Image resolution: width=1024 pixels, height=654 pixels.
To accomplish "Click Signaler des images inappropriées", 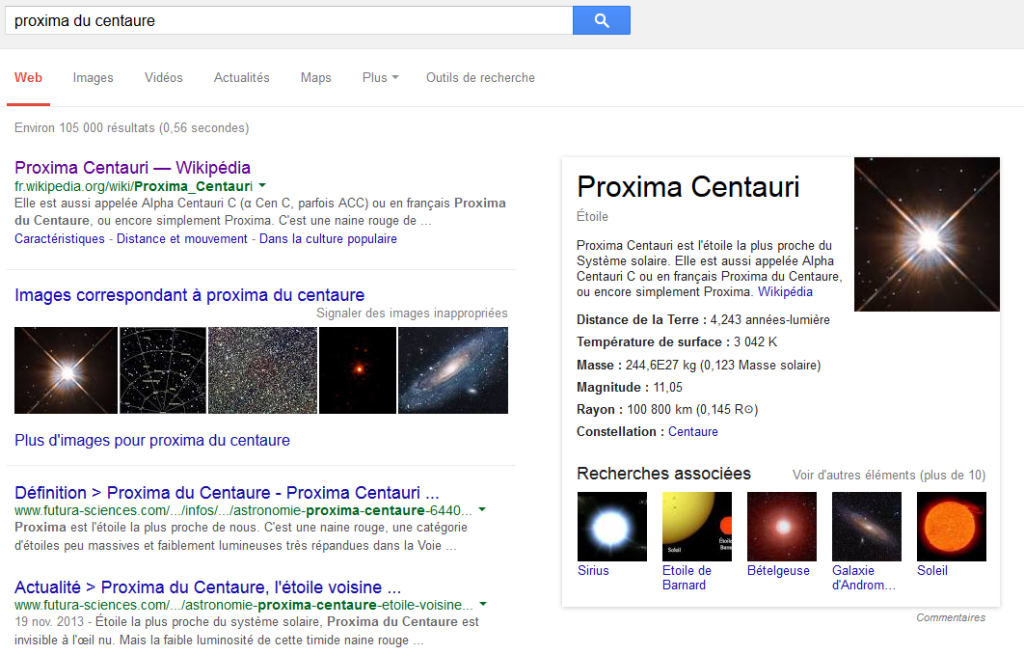I will tap(411, 313).
